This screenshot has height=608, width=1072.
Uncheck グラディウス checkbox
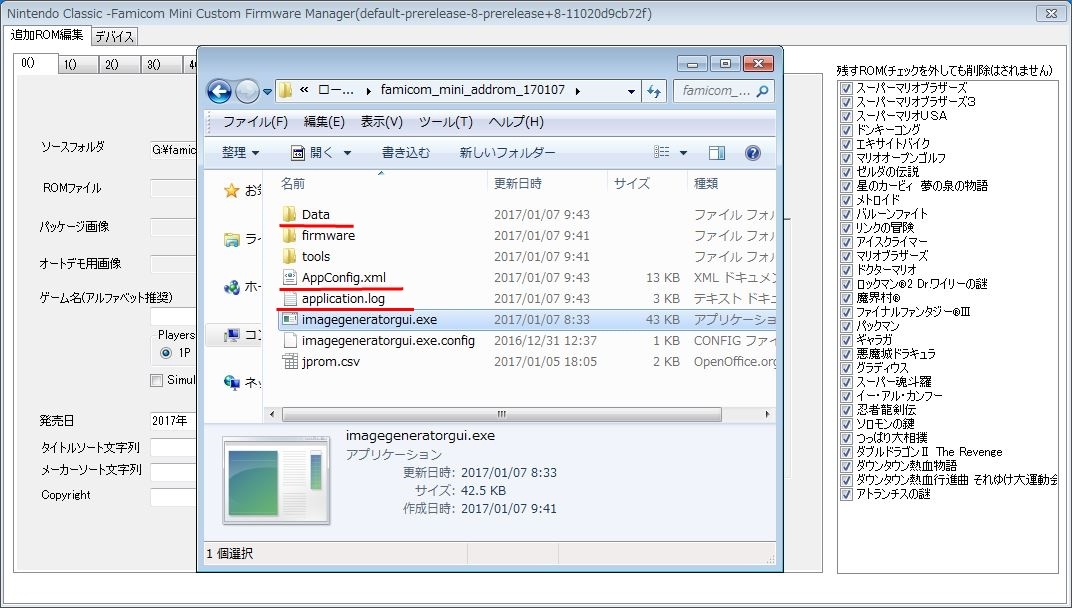(x=846, y=368)
